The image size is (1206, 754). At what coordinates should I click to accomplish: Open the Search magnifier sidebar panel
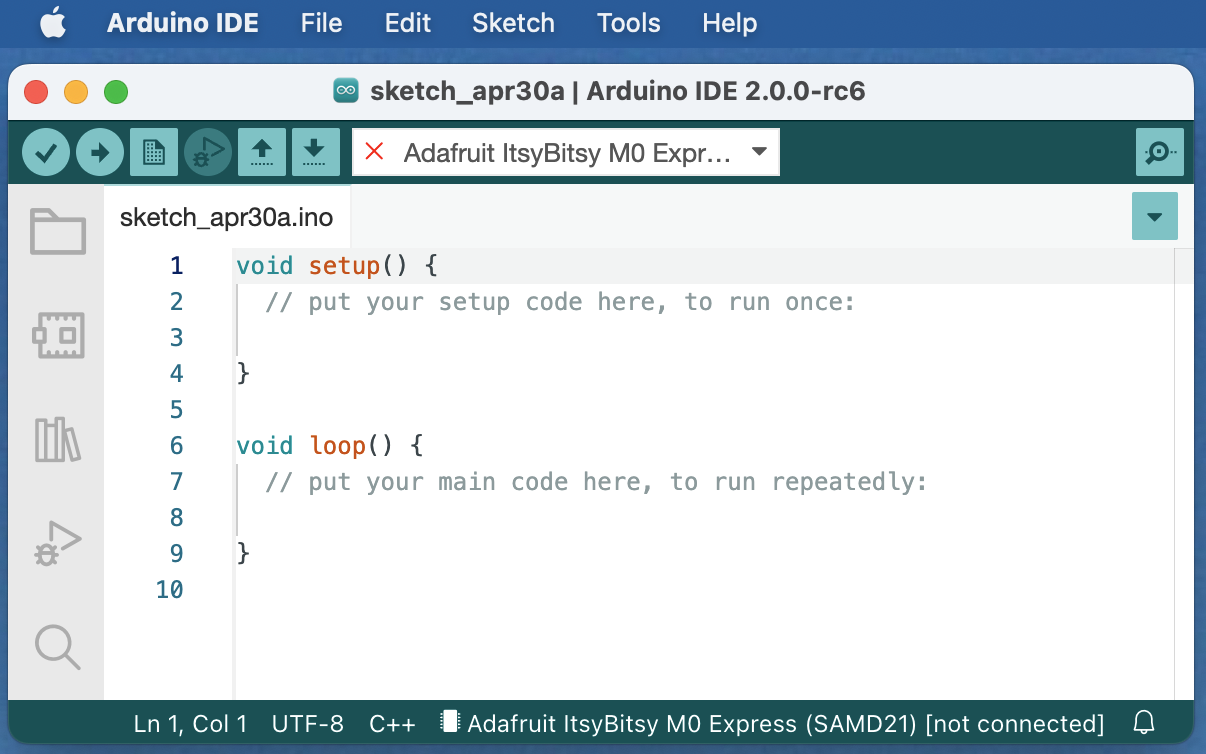[57, 646]
